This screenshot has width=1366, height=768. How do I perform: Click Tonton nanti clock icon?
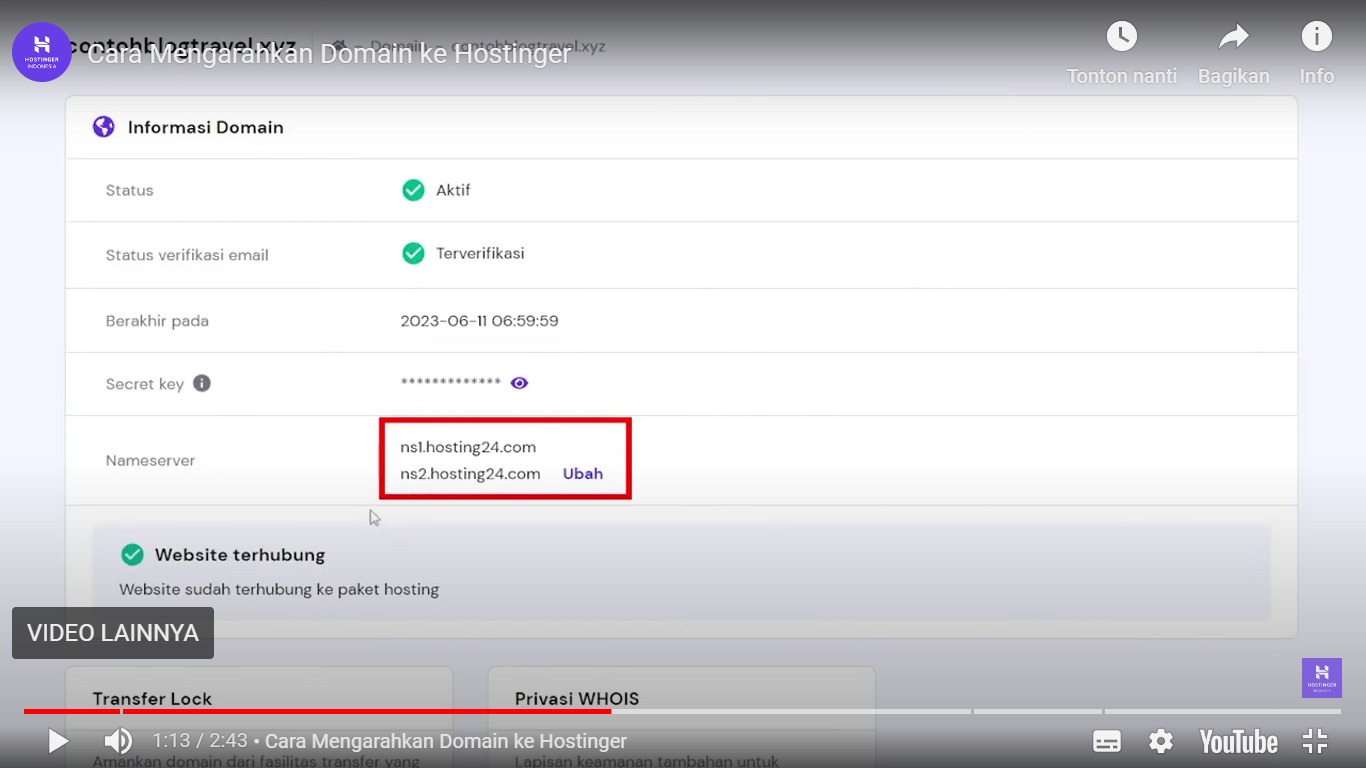tap(1121, 37)
